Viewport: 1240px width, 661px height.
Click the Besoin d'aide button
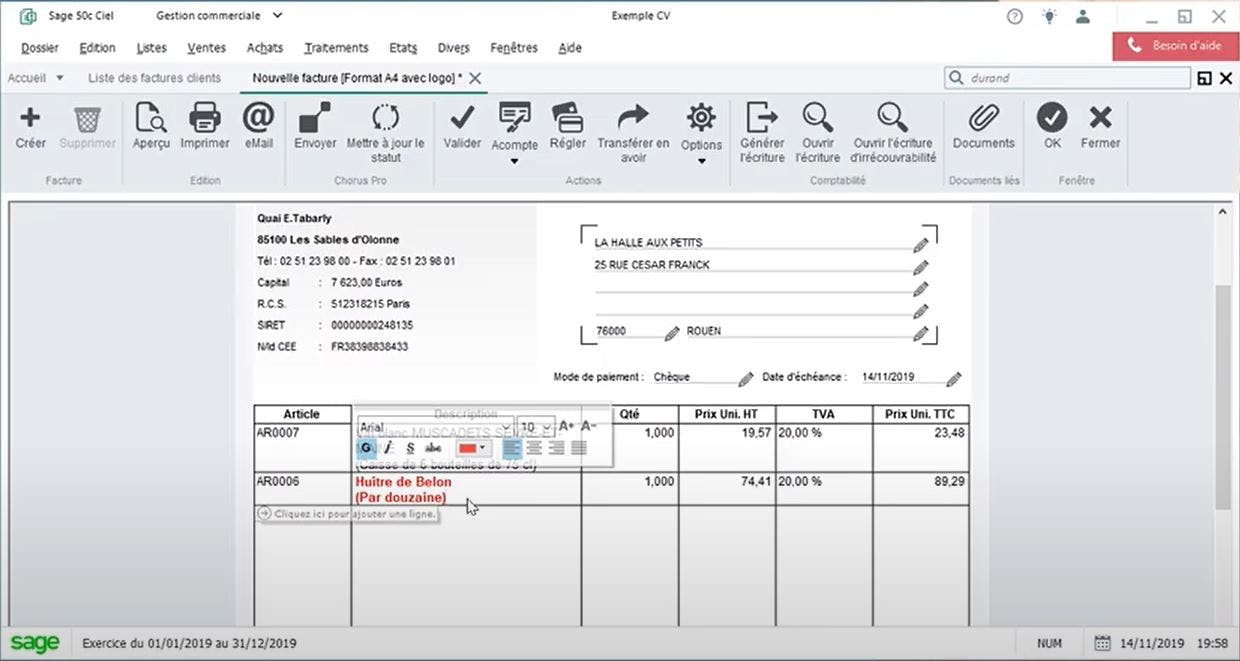1175,46
